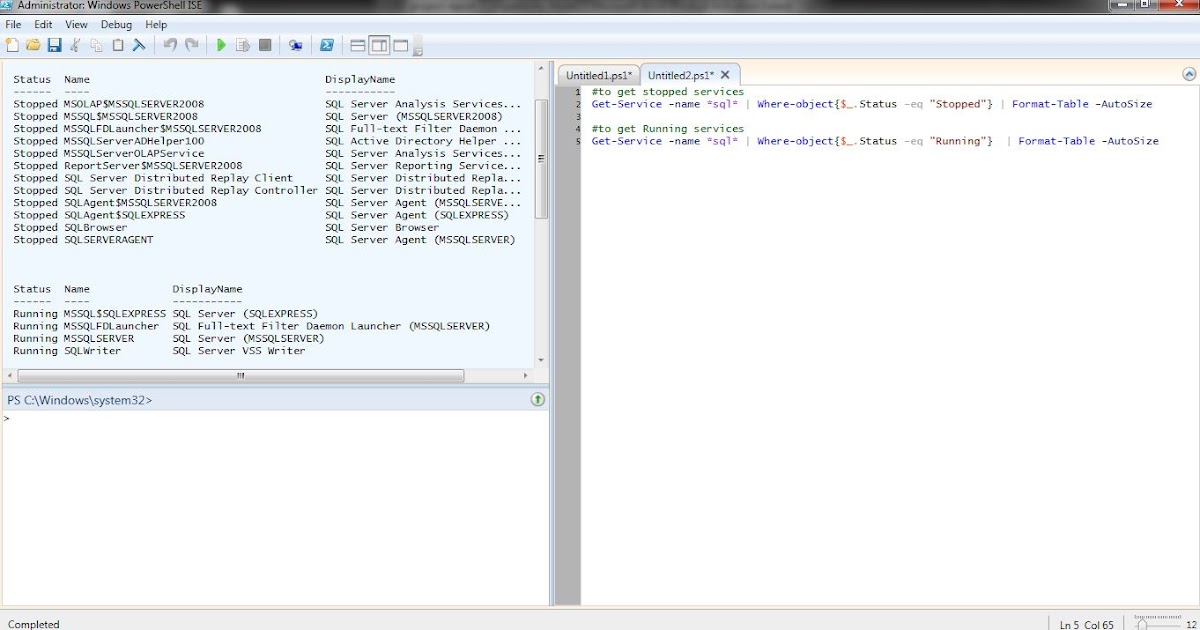Save the current script
1200x630 pixels.
tap(54, 45)
